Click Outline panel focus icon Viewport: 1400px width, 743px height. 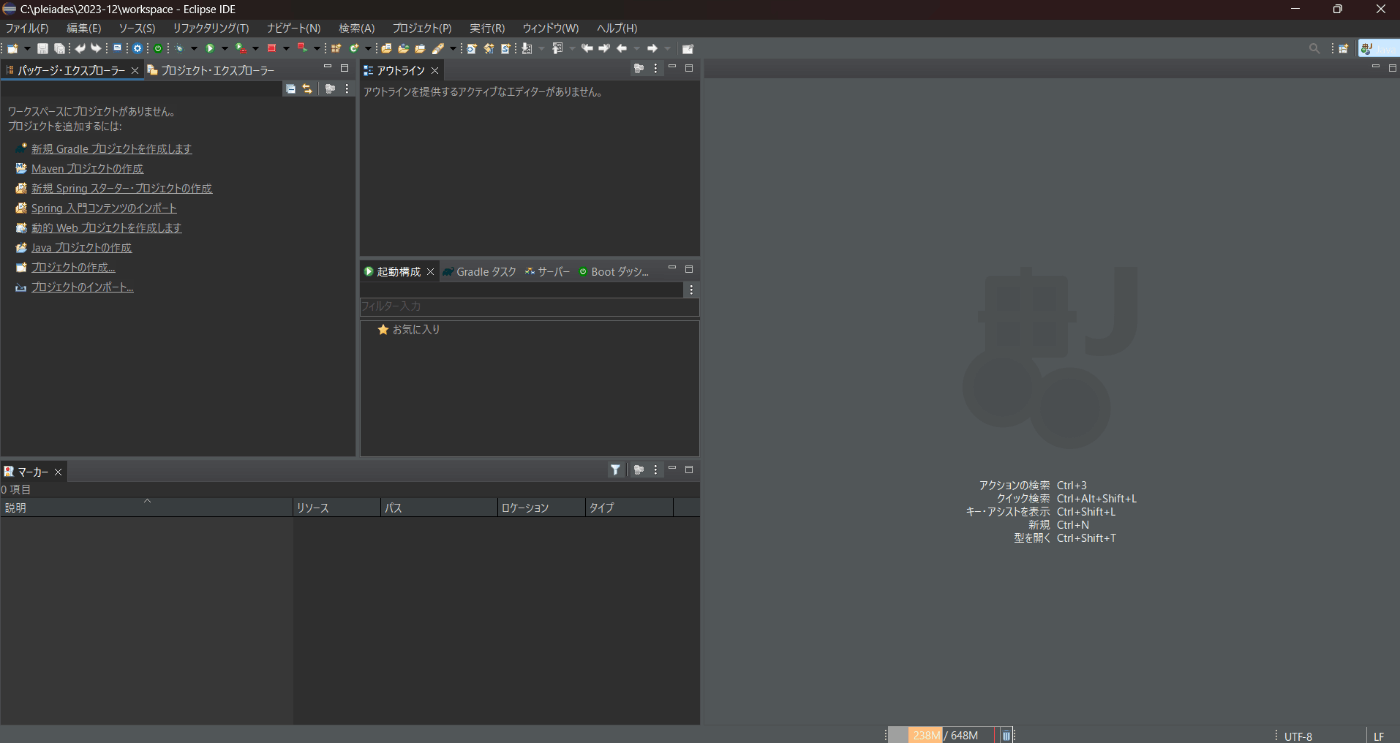point(638,69)
